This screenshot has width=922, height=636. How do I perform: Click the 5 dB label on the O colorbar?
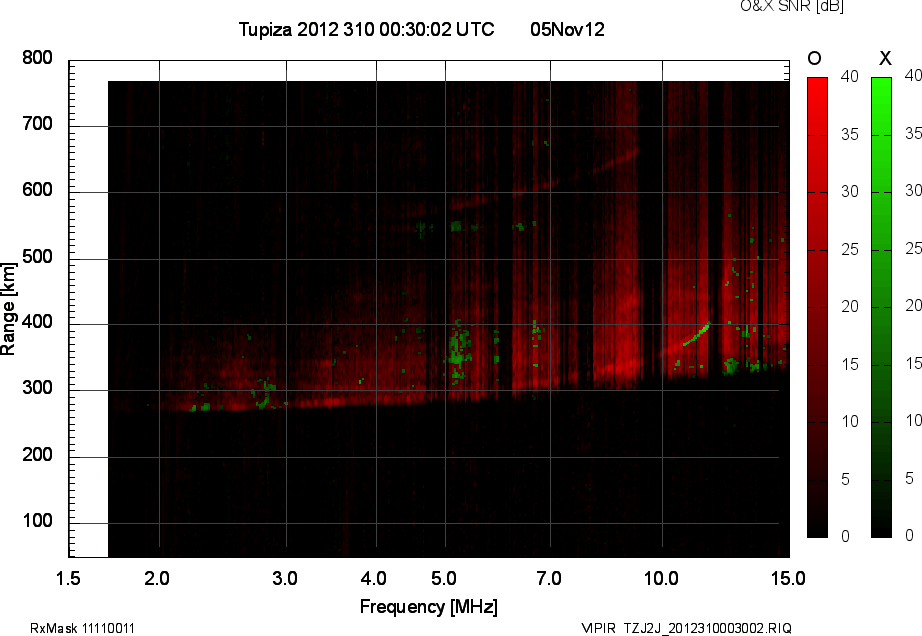pos(846,480)
